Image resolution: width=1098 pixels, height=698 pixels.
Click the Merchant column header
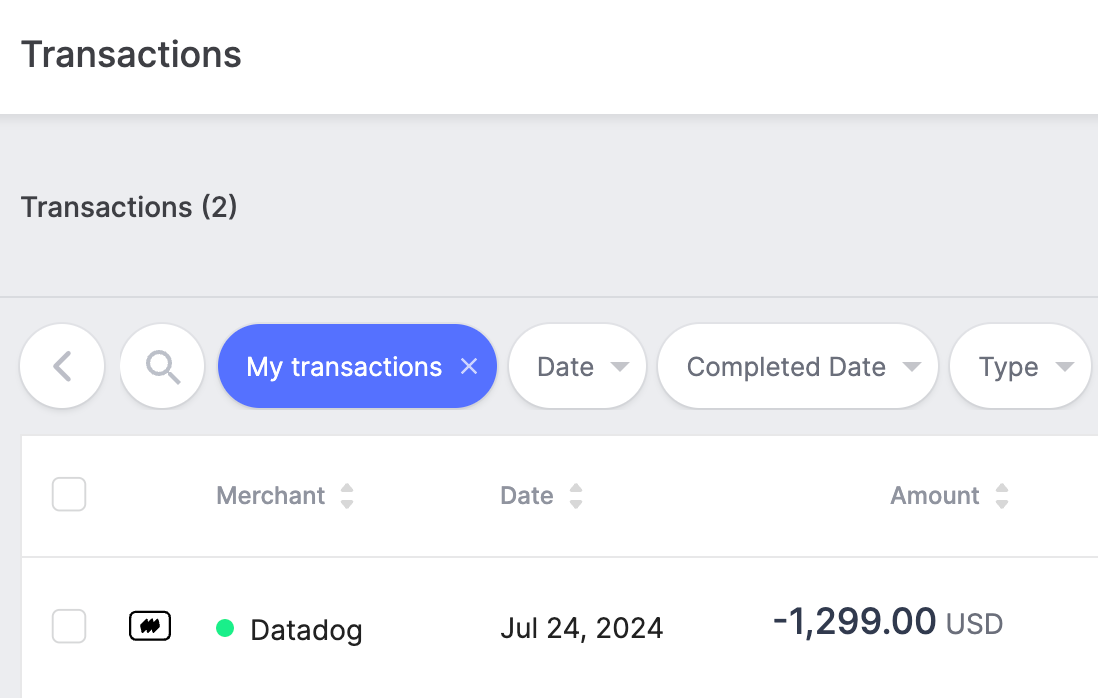click(x=271, y=496)
